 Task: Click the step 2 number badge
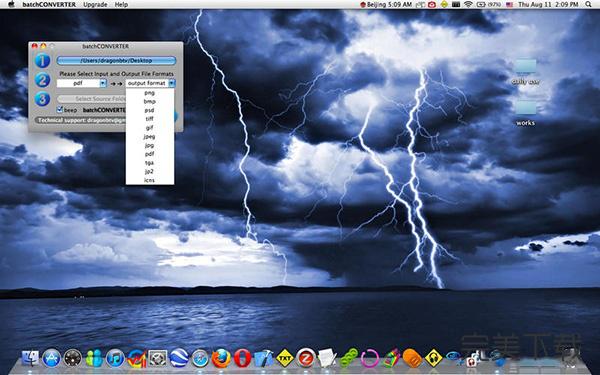pyautogui.click(x=42, y=80)
